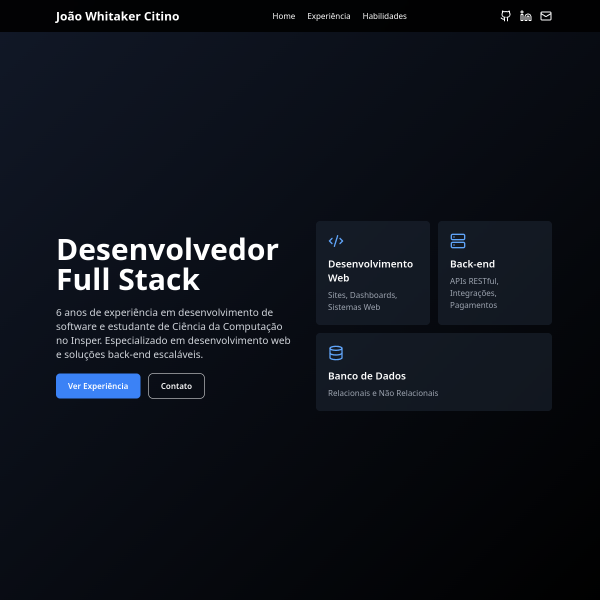The image size is (600, 600).
Task: Click the text 'APIs RESTful, Integrações, Pagamentos'
Action: (474, 293)
